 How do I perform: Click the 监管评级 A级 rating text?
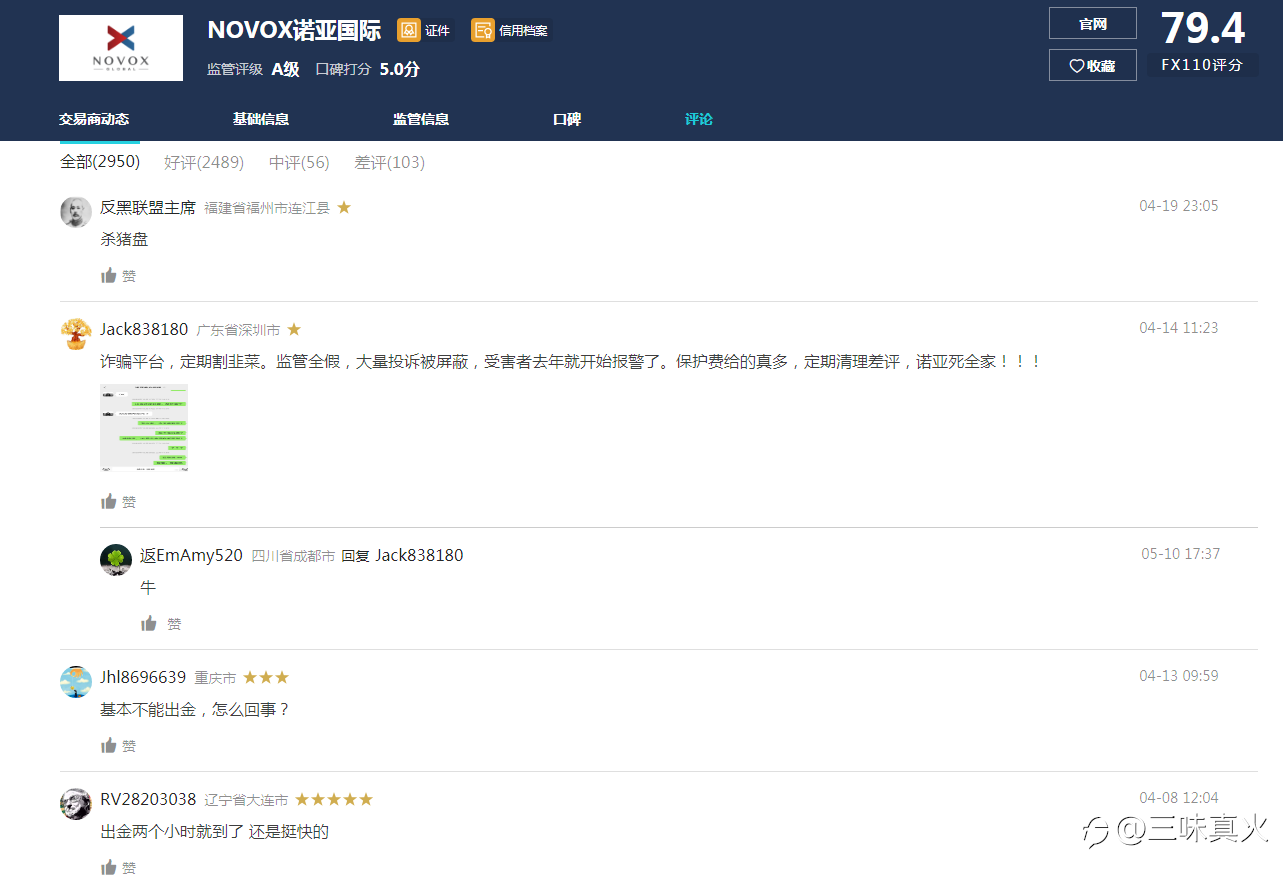click(253, 70)
